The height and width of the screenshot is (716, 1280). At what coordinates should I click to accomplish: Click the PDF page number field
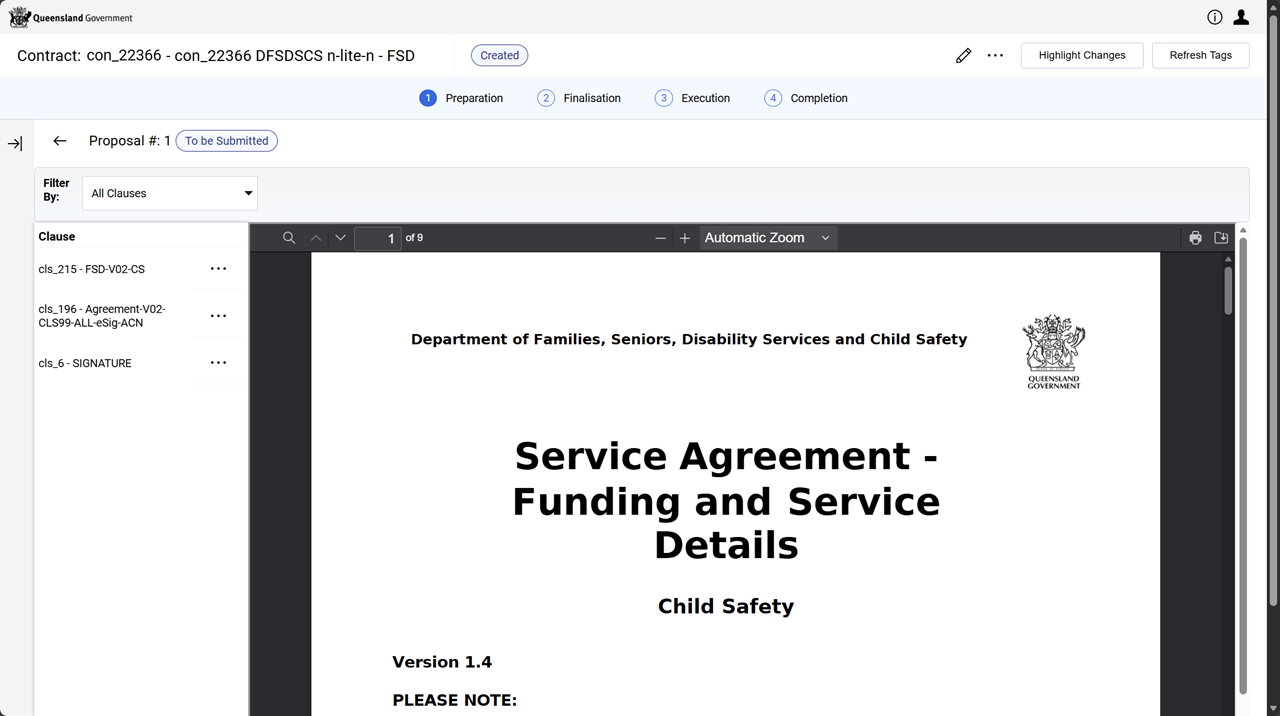tap(378, 238)
